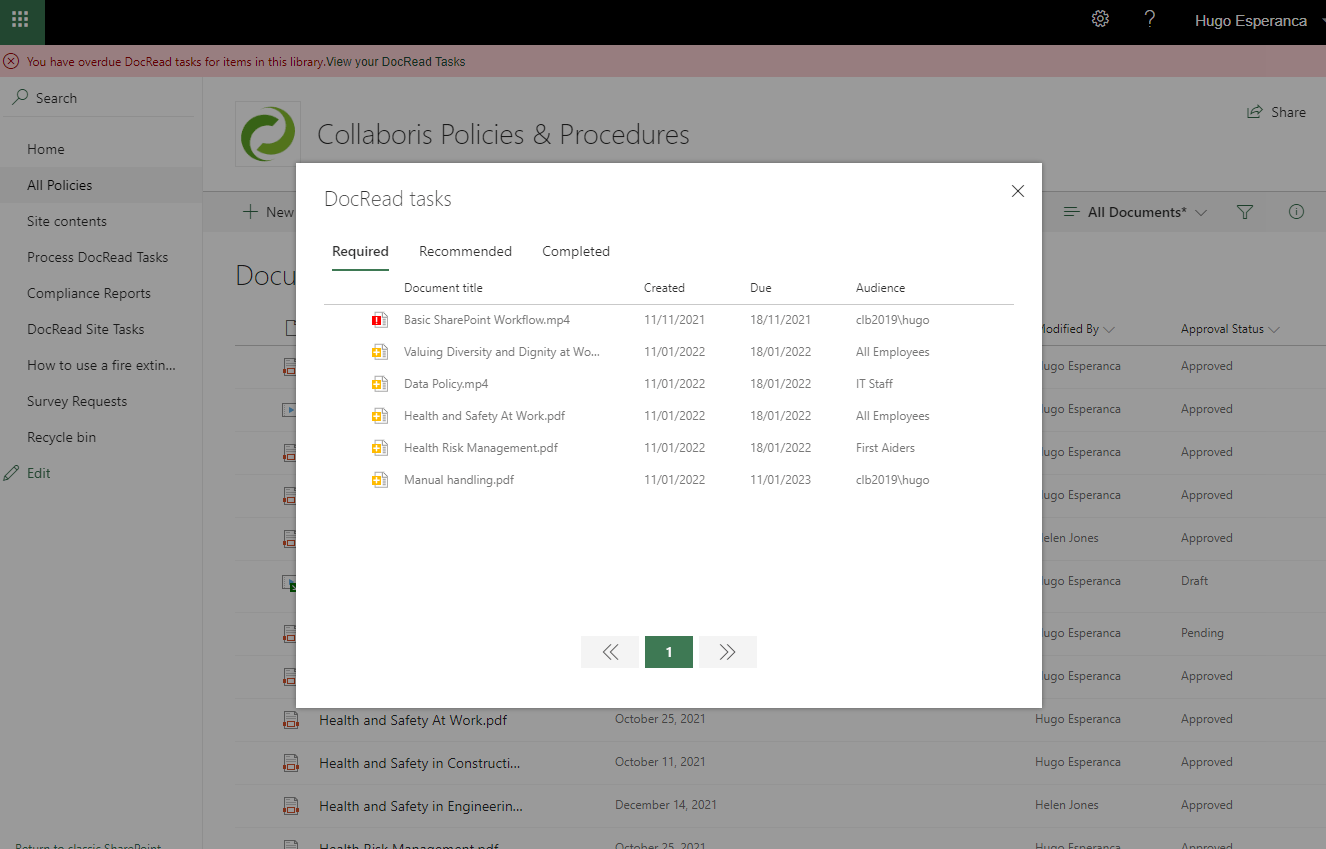Open the details pane info icon

1296,212
